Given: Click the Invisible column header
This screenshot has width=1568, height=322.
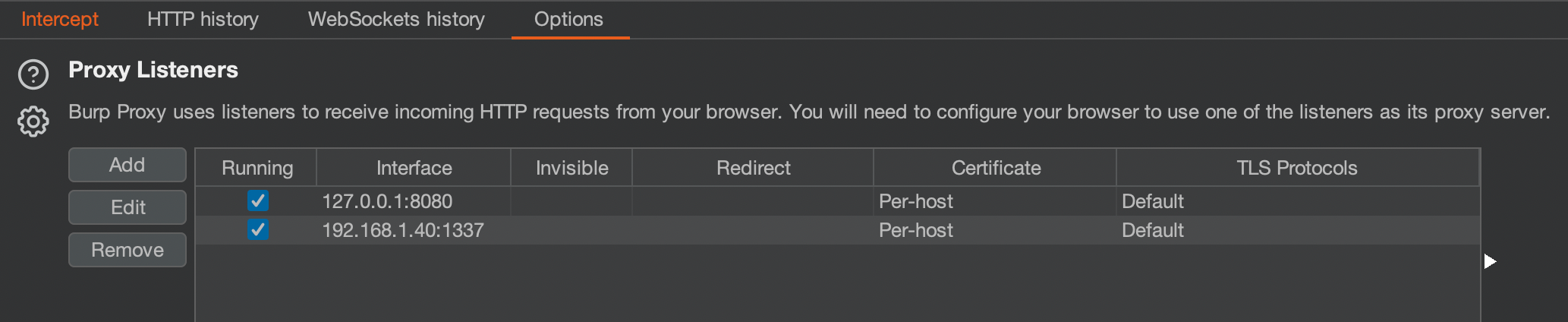Looking at the screenshot, I should [x=571, y=168].
